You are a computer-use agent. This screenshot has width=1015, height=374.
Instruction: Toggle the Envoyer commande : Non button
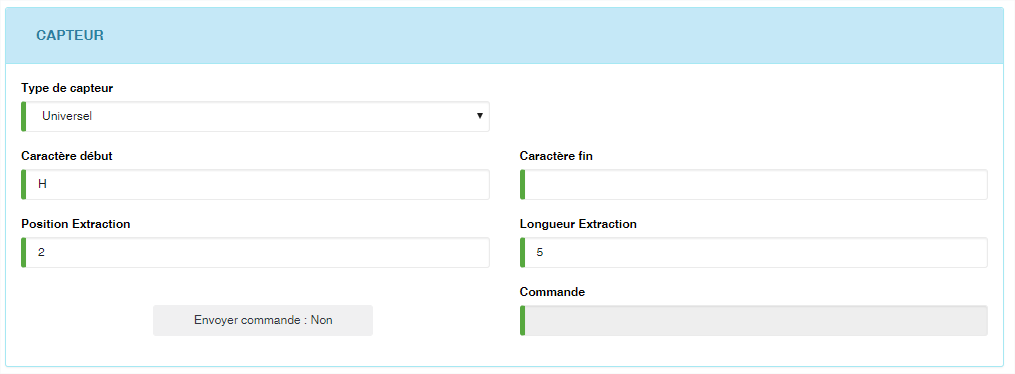click(263, 320)
